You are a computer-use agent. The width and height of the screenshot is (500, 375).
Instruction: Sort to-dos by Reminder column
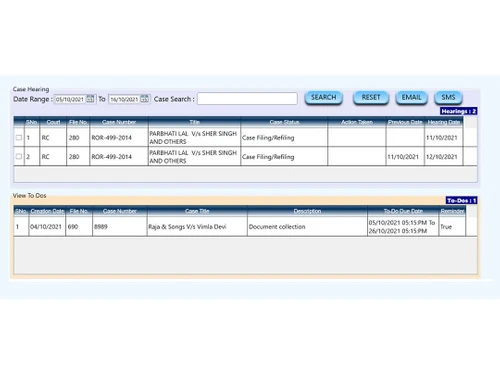452,211
